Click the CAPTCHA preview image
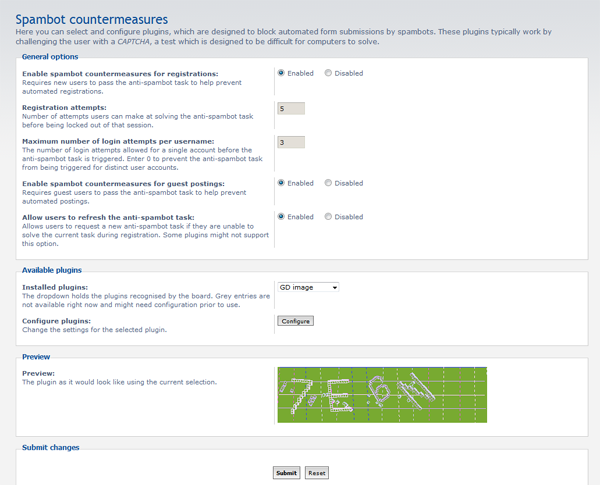The width and height of the screenshot is (600, 485). click(x=382, y=395)
